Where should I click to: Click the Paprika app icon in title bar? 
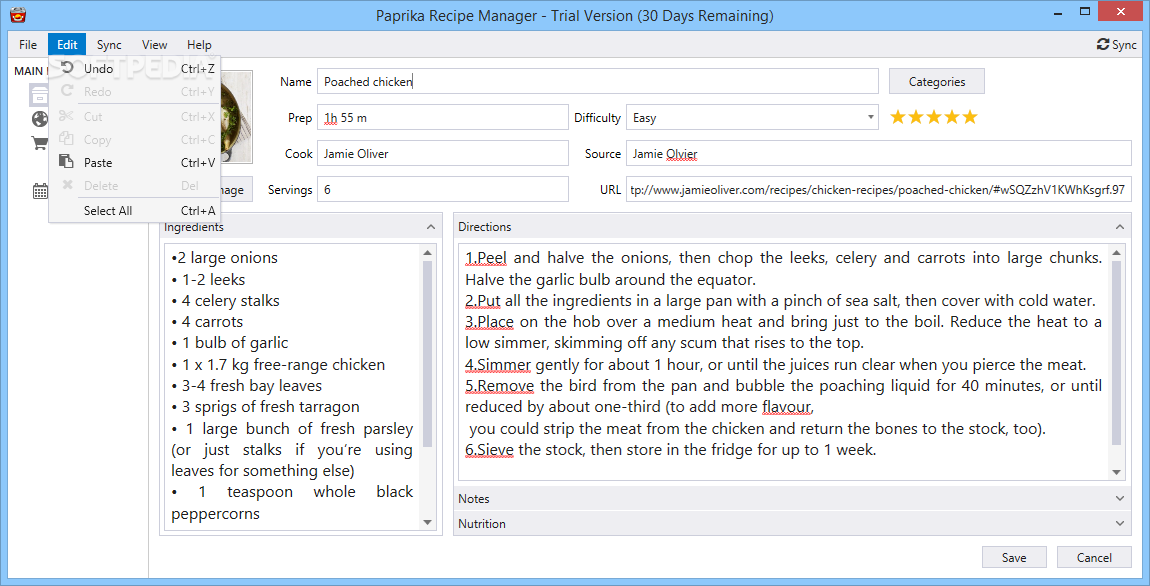tap(19, 15)
